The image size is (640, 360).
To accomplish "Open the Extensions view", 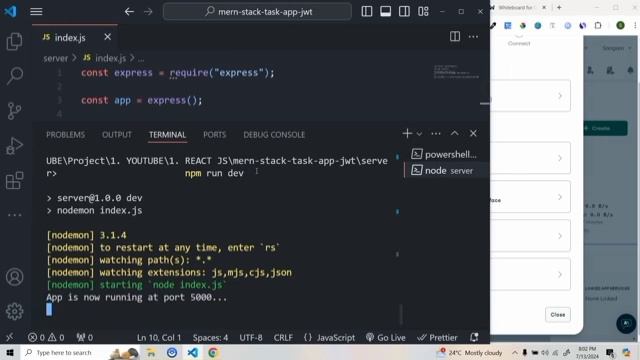I will coord(14,180).
